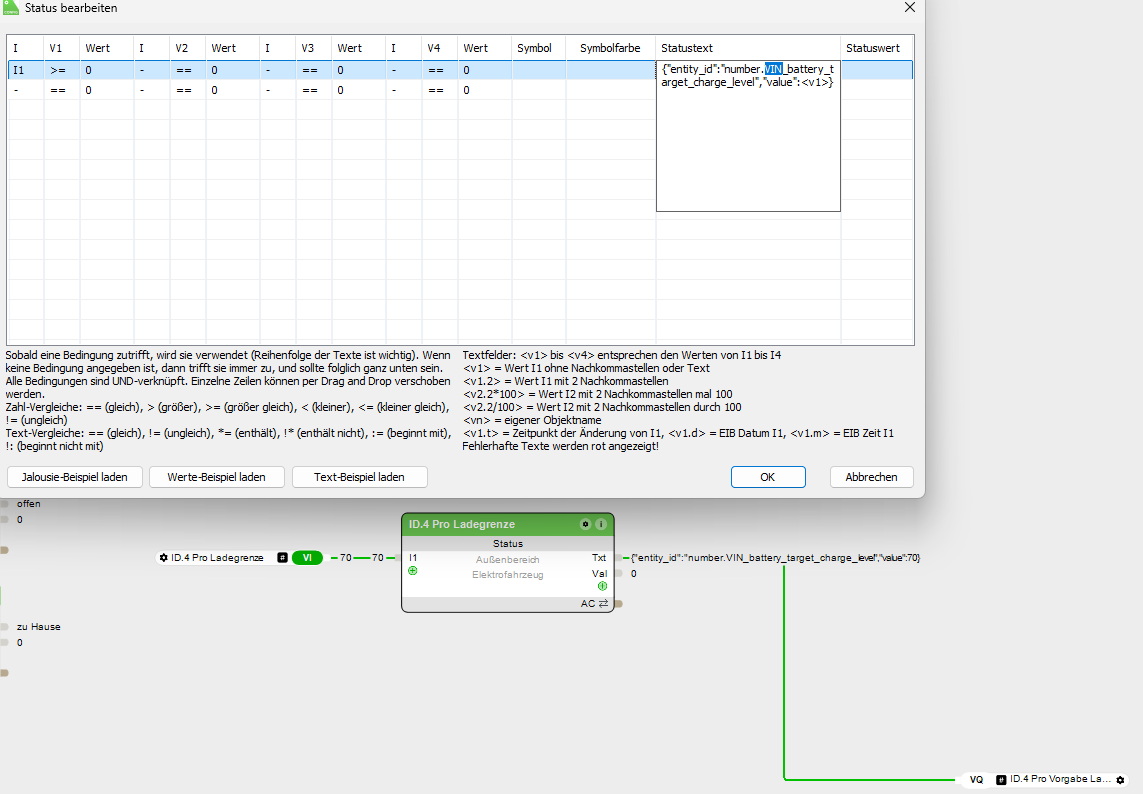This screenshot has height=794, width=1143.
Task: Click Symbolfarbe cell in first row
Action: (611, 70)
